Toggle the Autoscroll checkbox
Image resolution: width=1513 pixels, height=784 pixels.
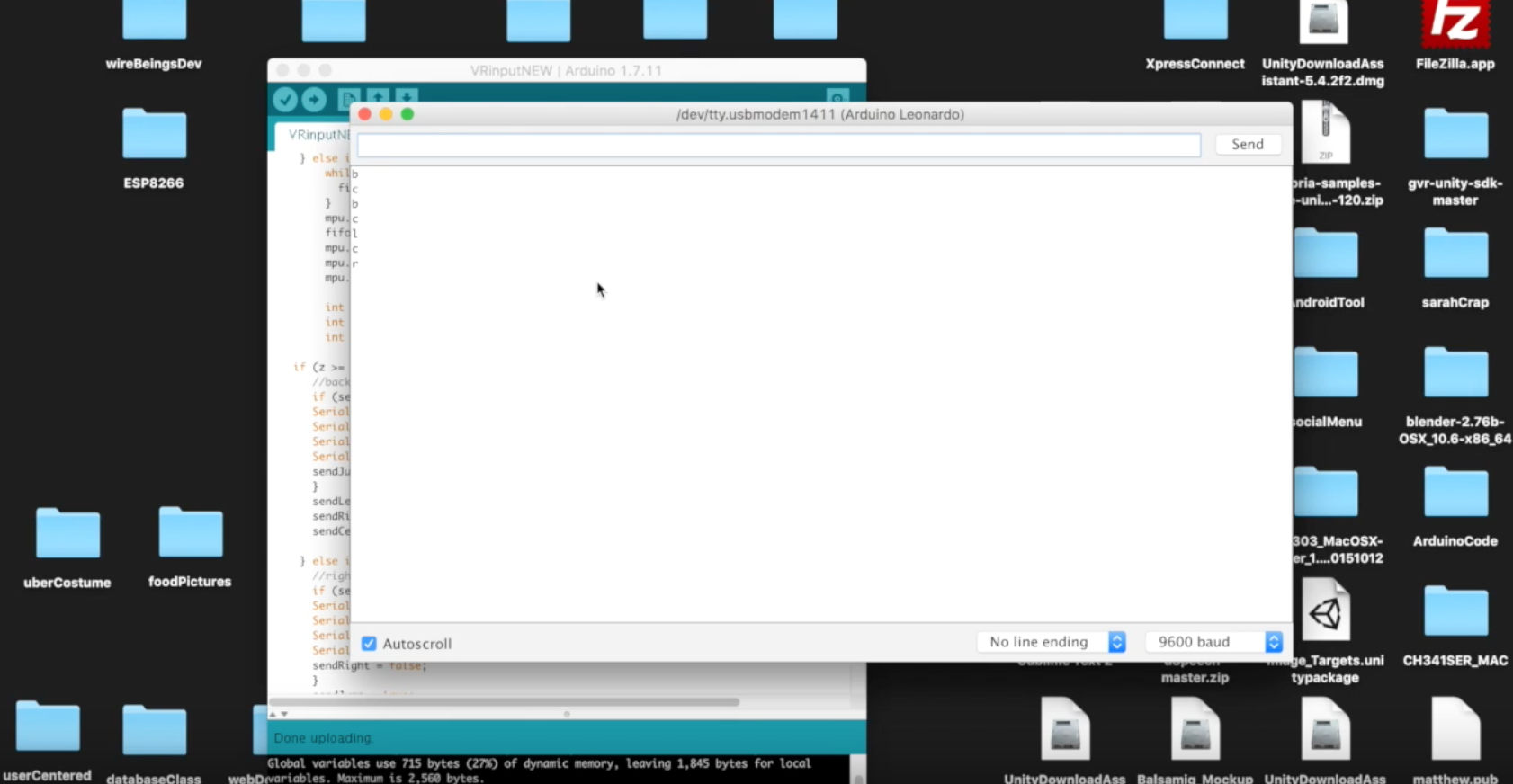(369, 644)
